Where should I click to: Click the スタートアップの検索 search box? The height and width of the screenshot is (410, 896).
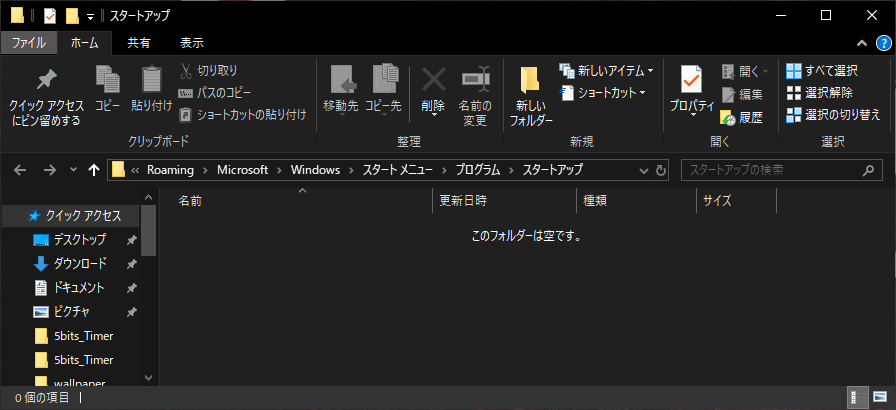point(780,170)
